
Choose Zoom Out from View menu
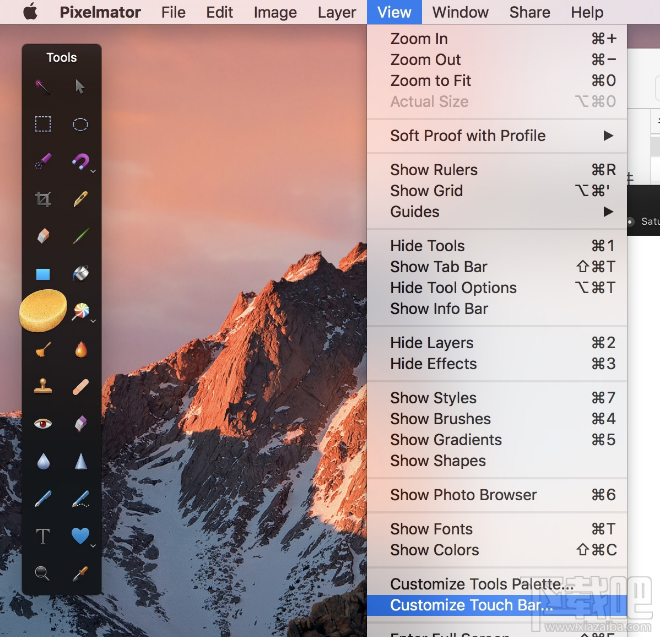tap(497, 60)
